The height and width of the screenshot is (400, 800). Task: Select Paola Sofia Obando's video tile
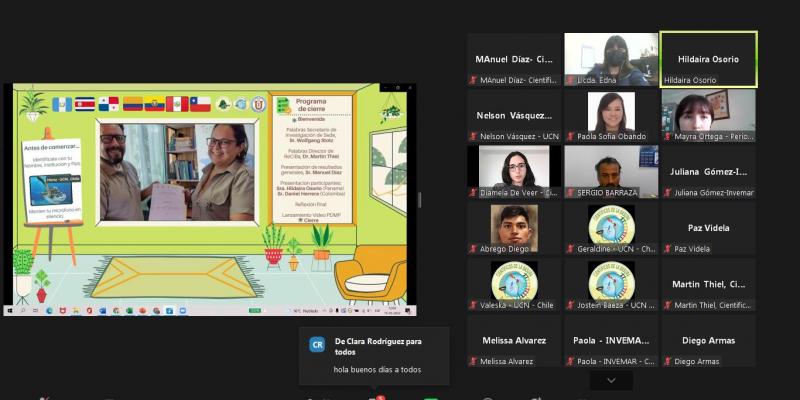point(611,116)
